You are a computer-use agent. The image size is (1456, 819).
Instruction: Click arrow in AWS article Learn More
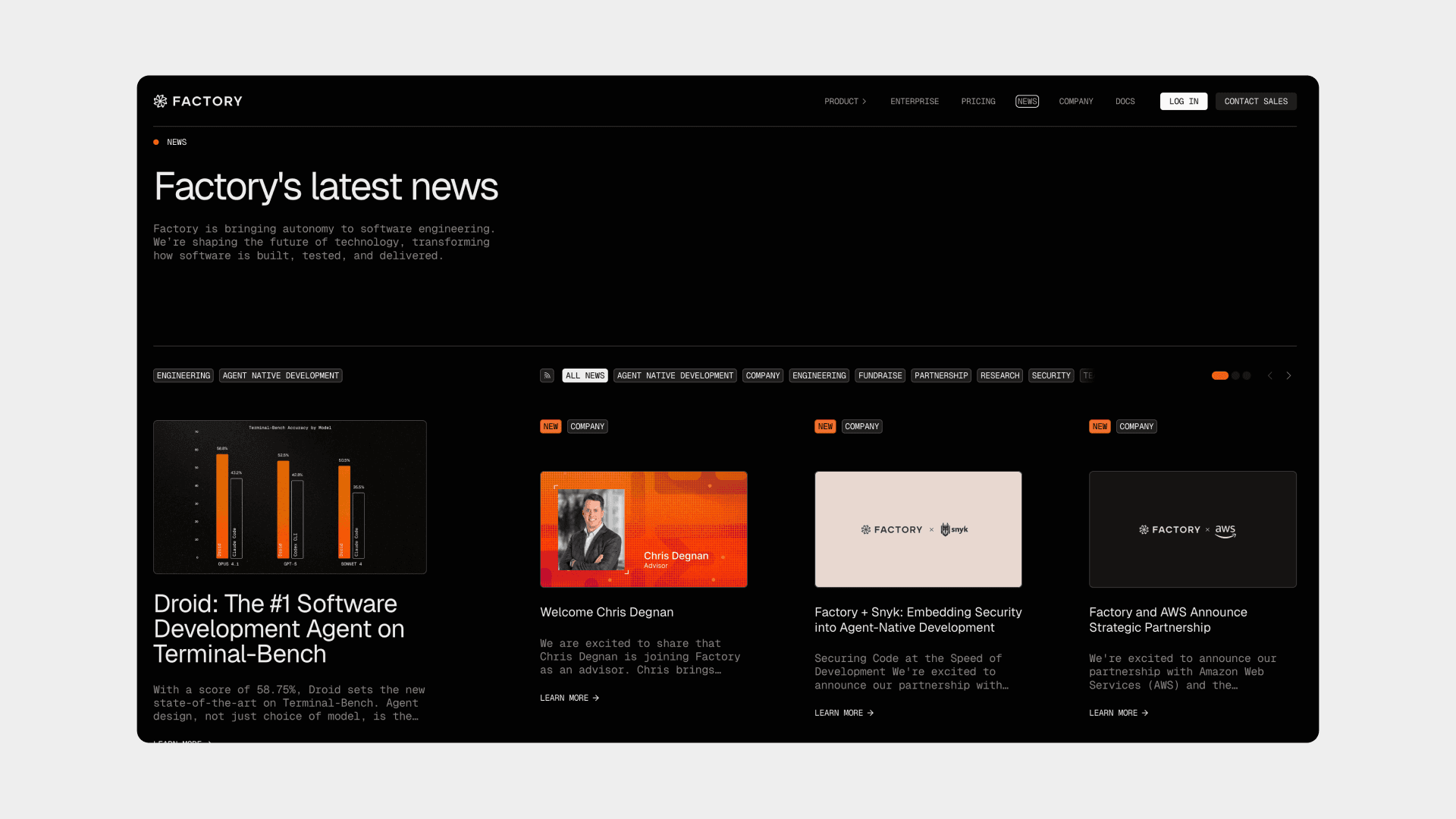(1145, 713)
